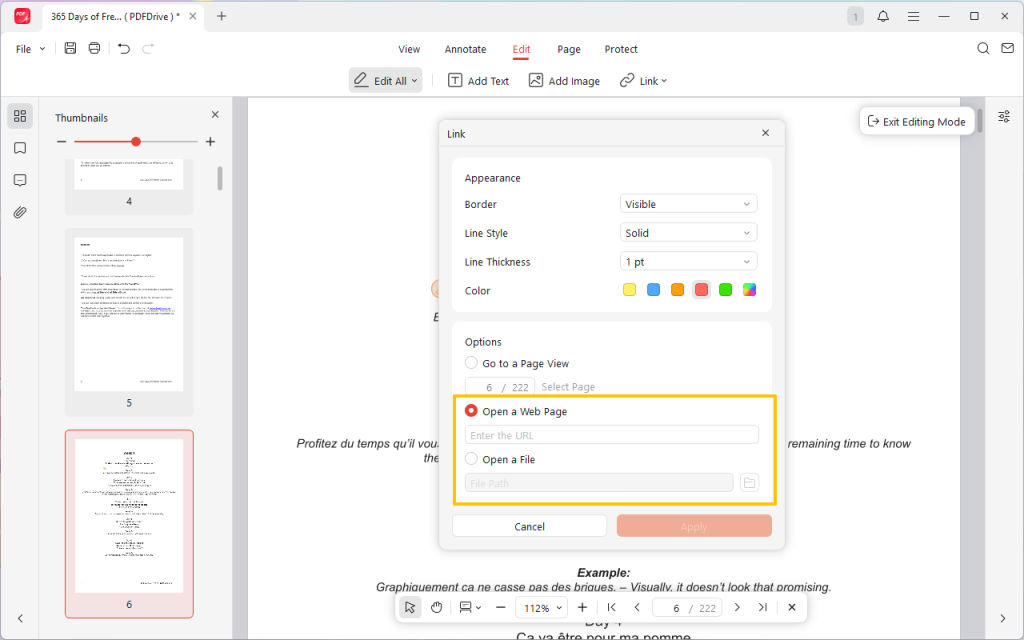Select the Hand tool in bottom toolbar
The width and height of the screenshot is (1024, 640).
(436, 607)
